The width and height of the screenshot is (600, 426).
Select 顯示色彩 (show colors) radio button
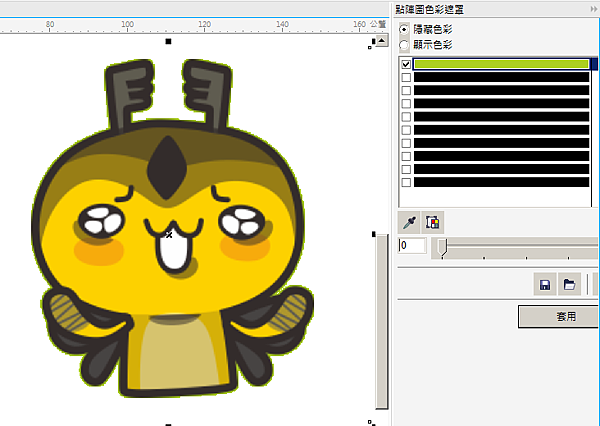(404, 45)
